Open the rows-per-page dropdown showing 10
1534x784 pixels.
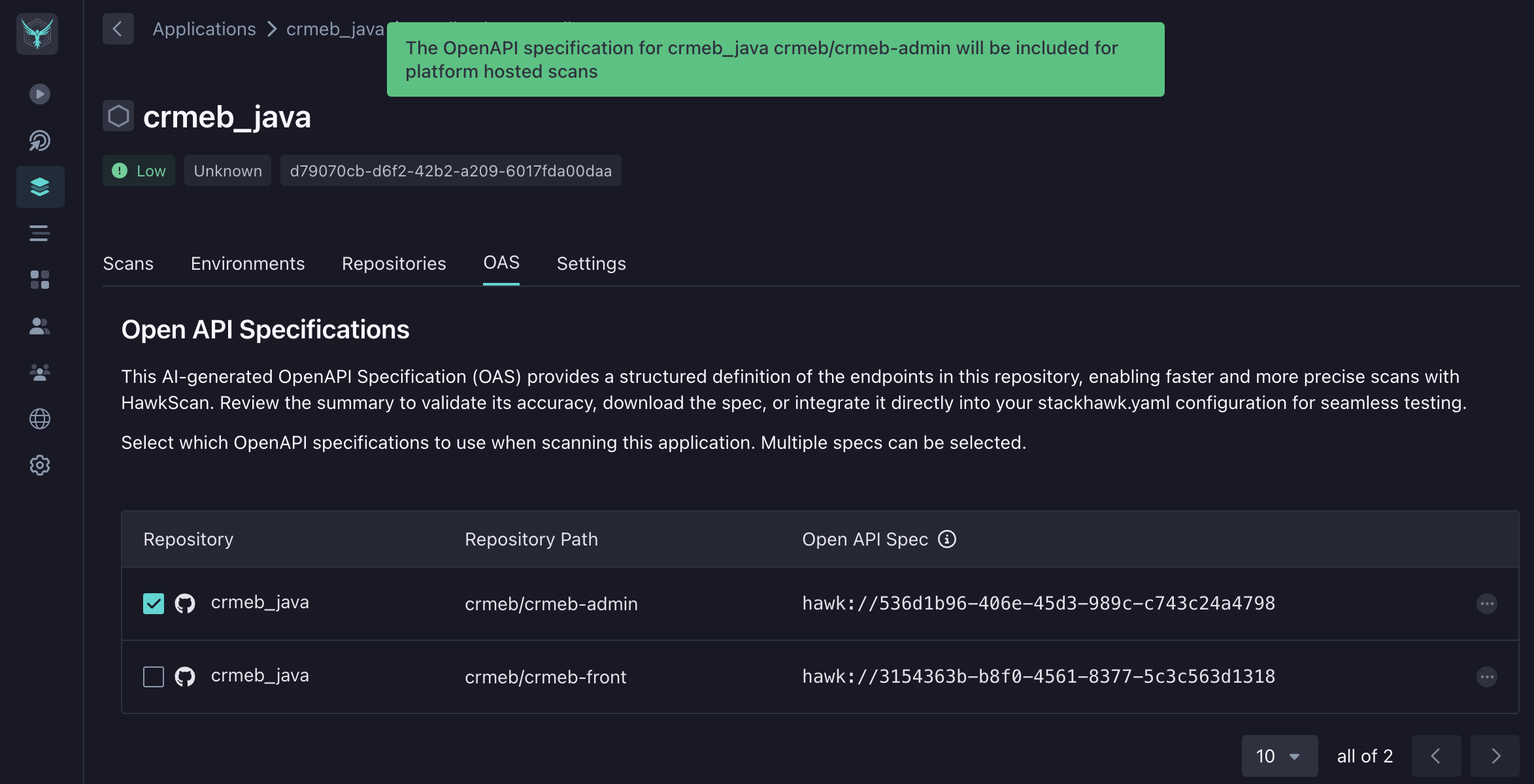(x=1278, y=756)
